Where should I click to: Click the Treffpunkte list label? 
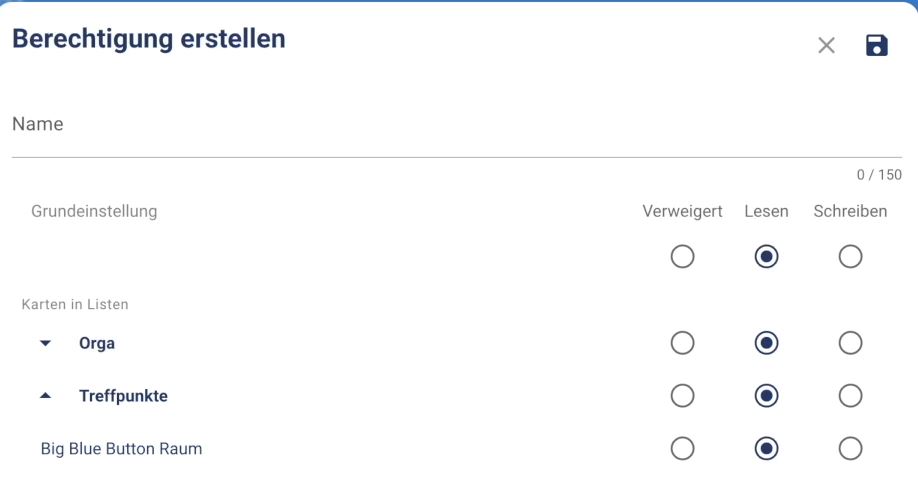coord(123,396)
